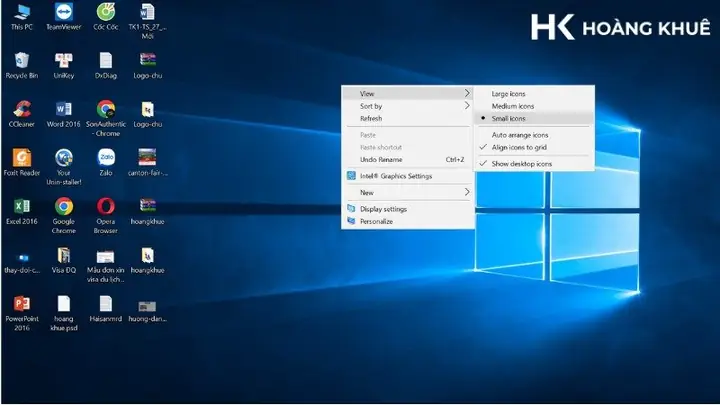Select the Foxit Reader desktop icon
The width and height of the screenshot is (720, 405).
click(22, 163)
